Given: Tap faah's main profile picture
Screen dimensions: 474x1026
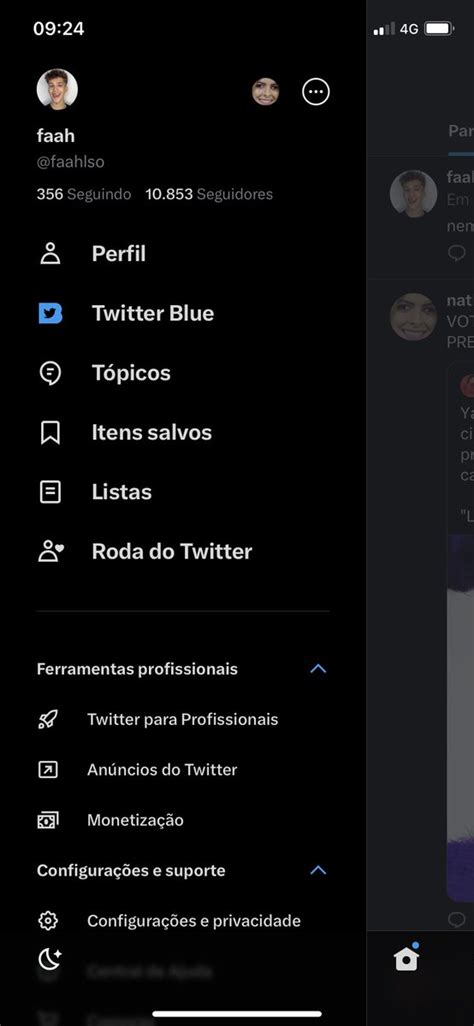Looking at the screenshot, I should tap(57, 89).
